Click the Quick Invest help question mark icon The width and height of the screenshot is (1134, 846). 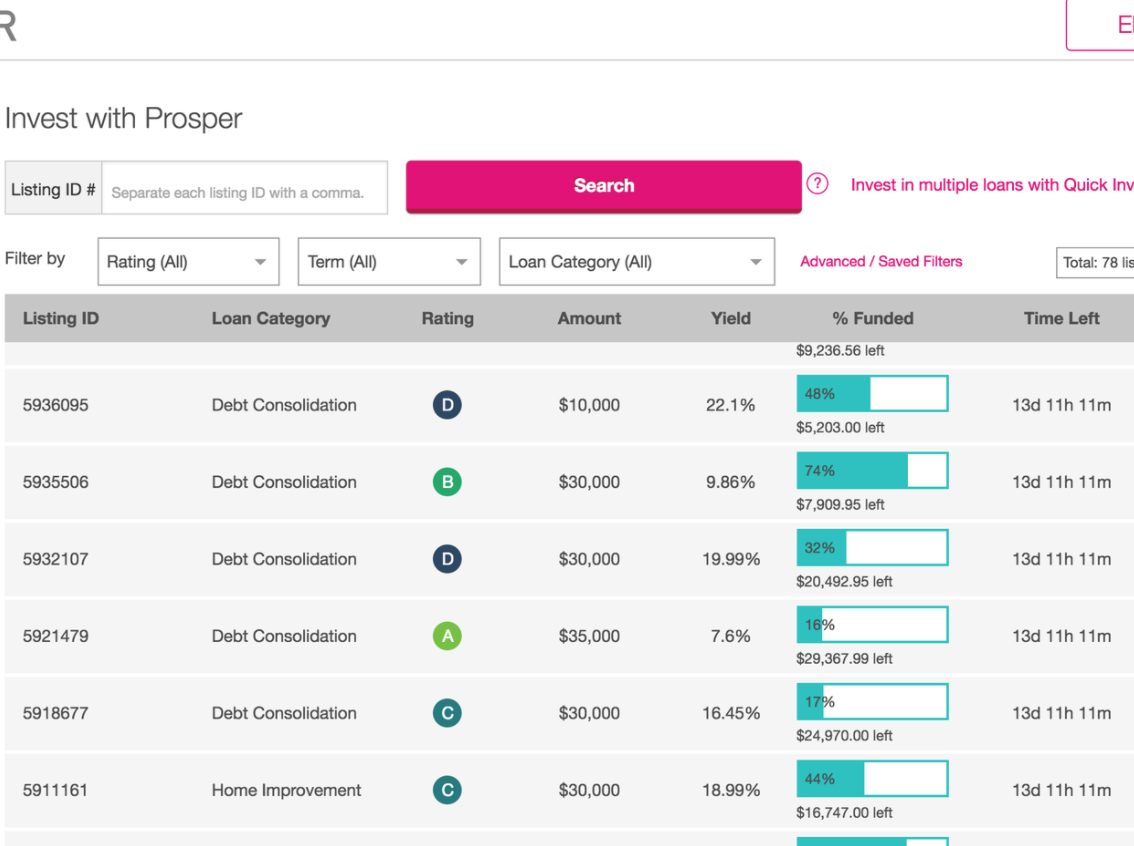(x=817, y=184)
